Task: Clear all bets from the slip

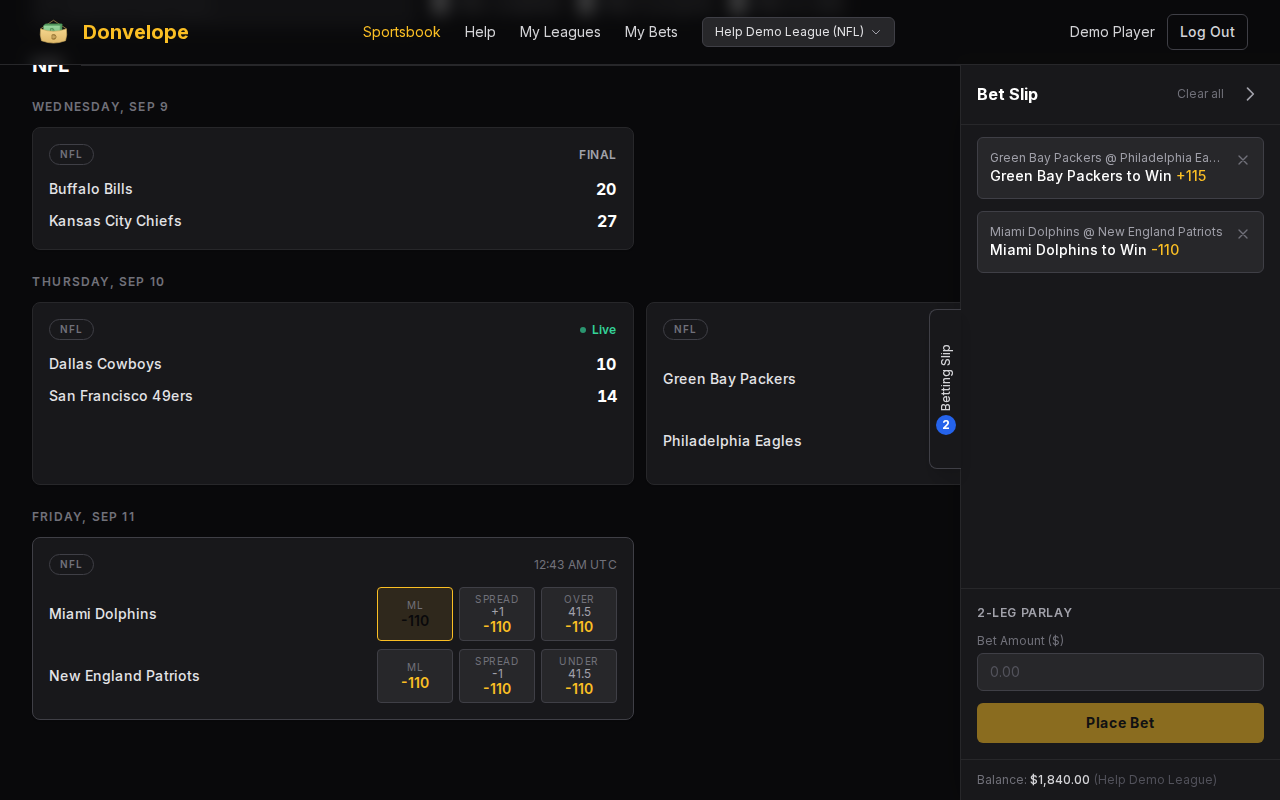Action: (1200, 94)
